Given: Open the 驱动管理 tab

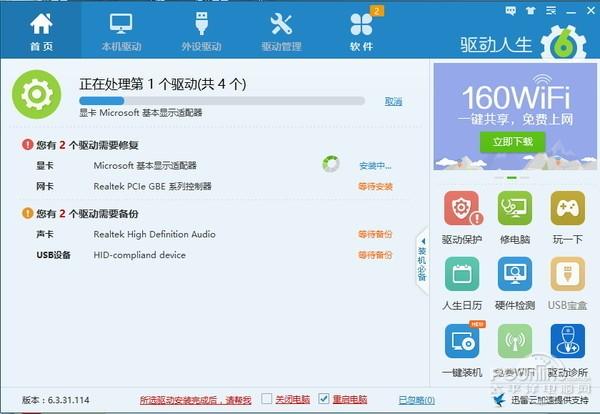Looking at the screenshot, I should pos(281,31).
